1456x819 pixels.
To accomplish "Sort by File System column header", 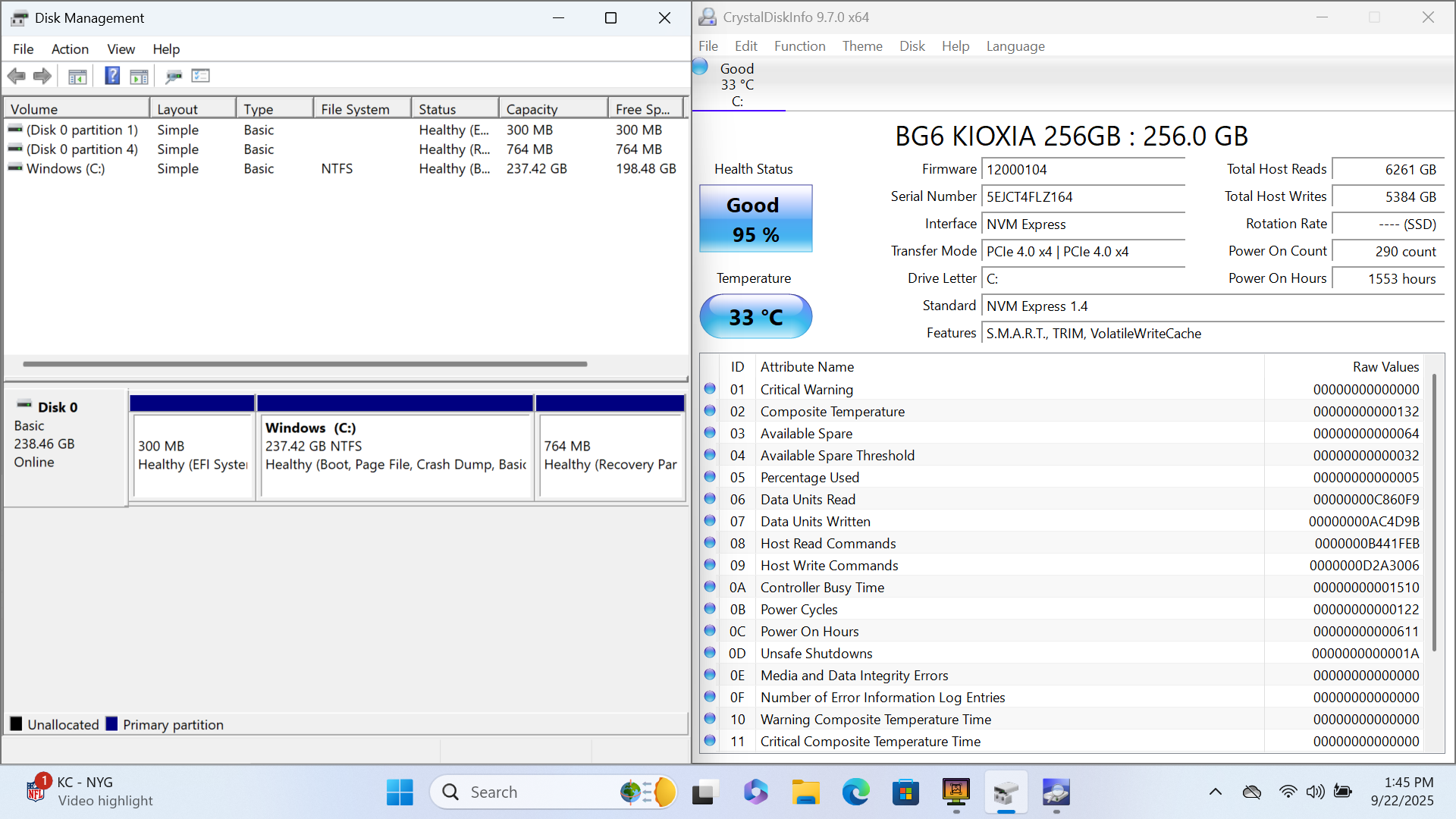I will click(x=362, y=109).
